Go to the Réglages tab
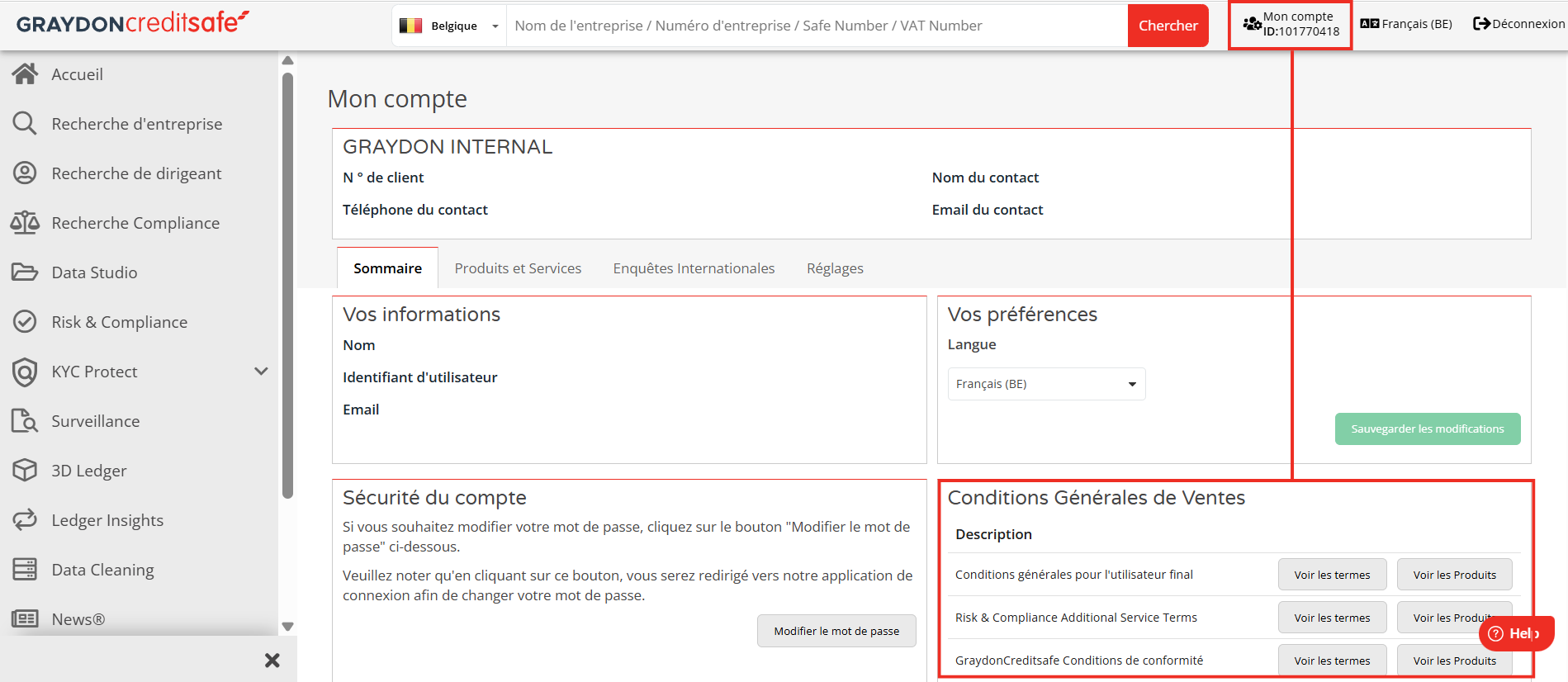 [835, 268]
